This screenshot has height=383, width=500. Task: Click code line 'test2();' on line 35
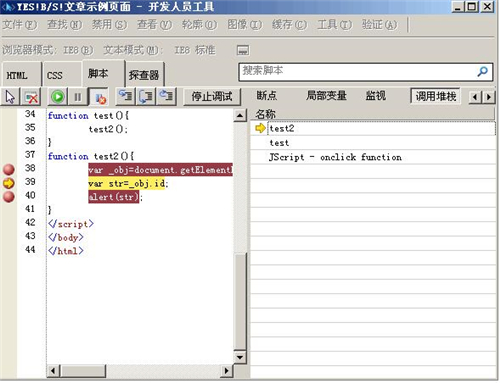click(x=108, y=129)
